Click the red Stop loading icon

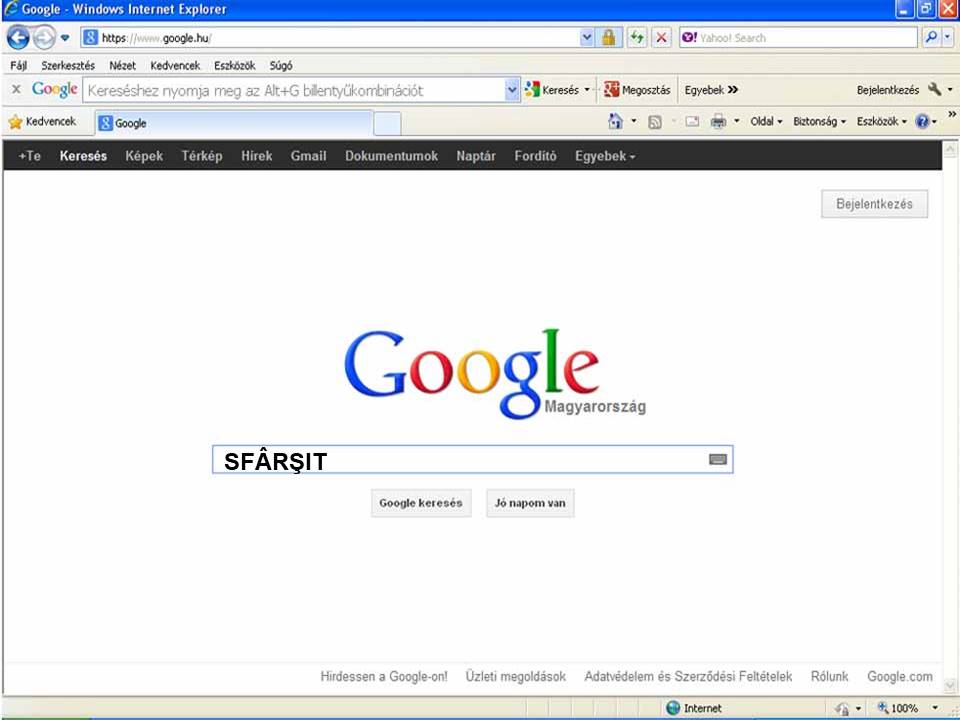point(661,38)
